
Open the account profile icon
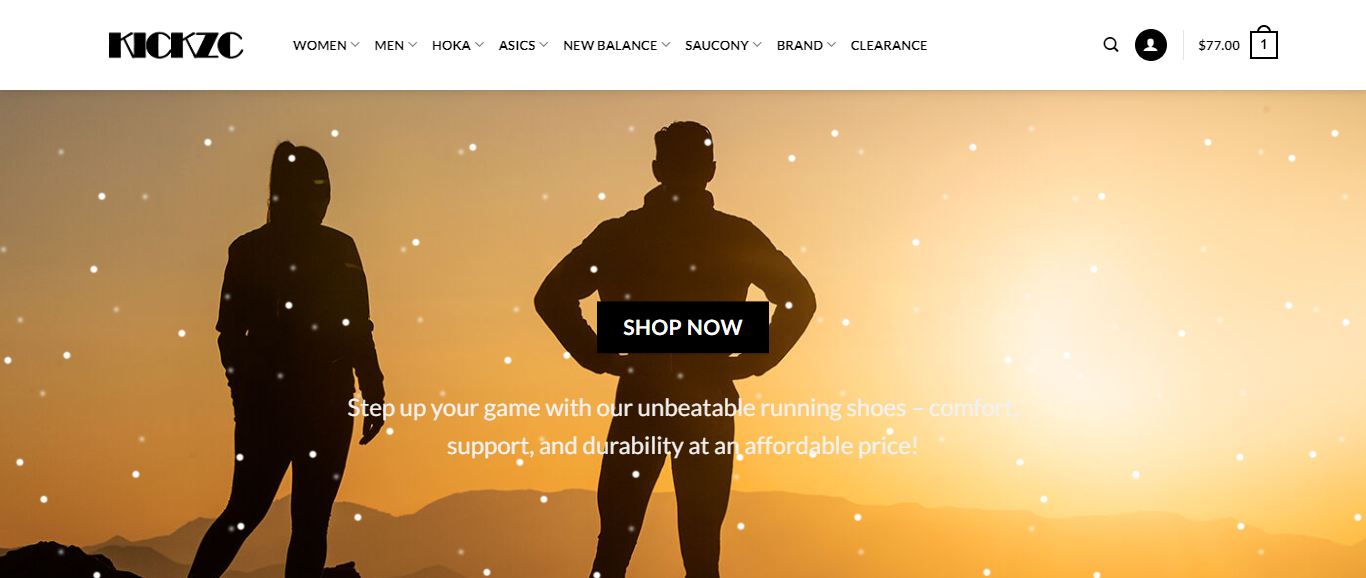point(1151,45)
